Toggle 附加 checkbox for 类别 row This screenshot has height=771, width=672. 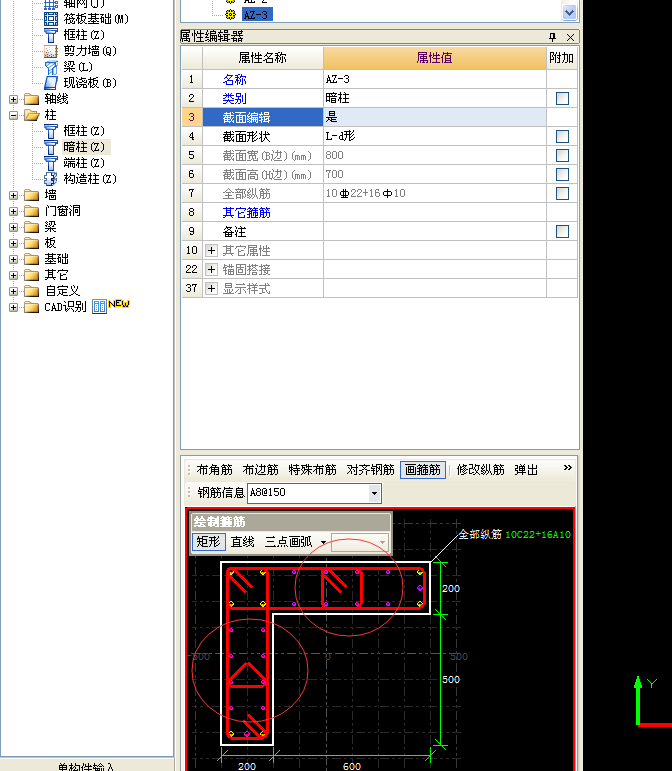(x=562, y=98)
